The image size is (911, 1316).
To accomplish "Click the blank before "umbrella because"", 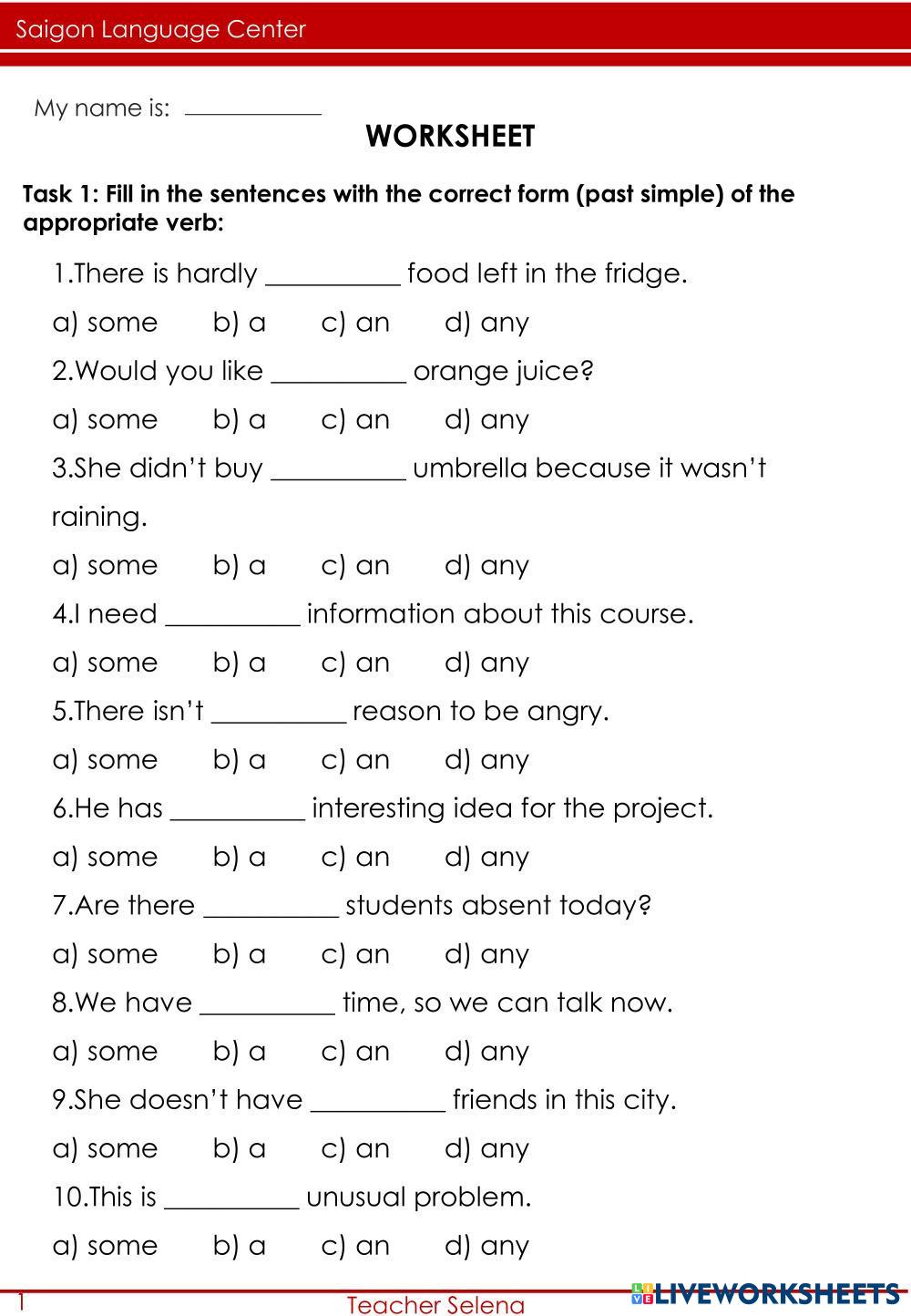I will (x=339, y=468).
